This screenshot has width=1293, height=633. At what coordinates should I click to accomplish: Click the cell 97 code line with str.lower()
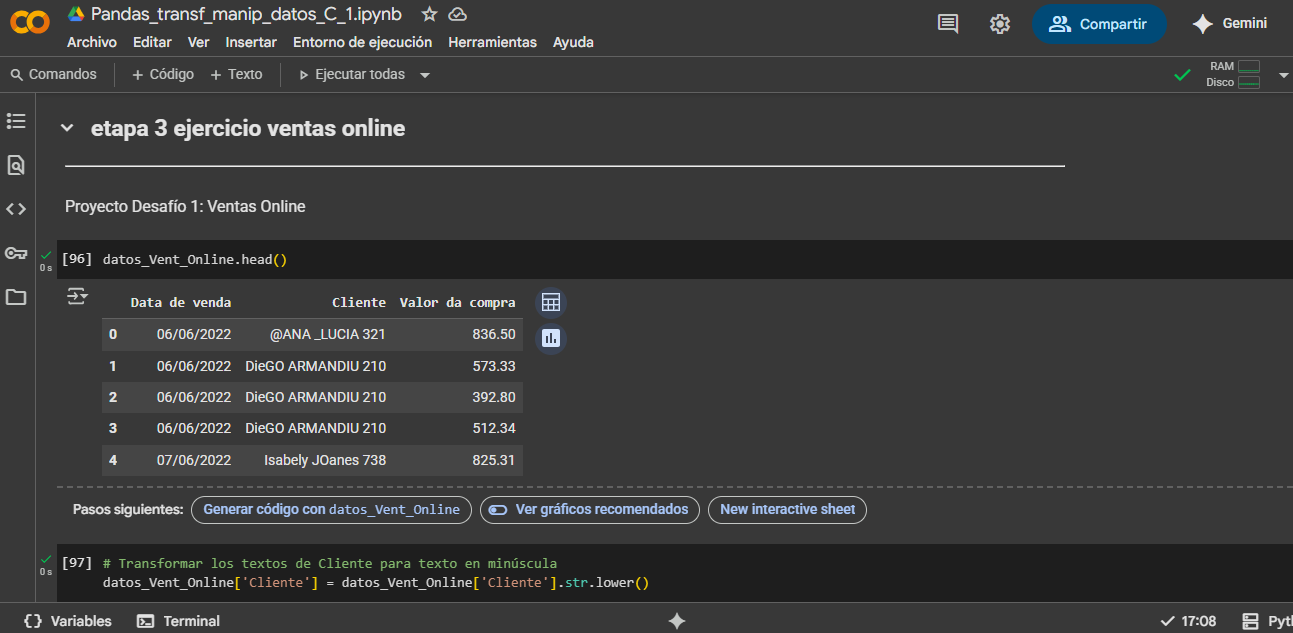point(376,582)
